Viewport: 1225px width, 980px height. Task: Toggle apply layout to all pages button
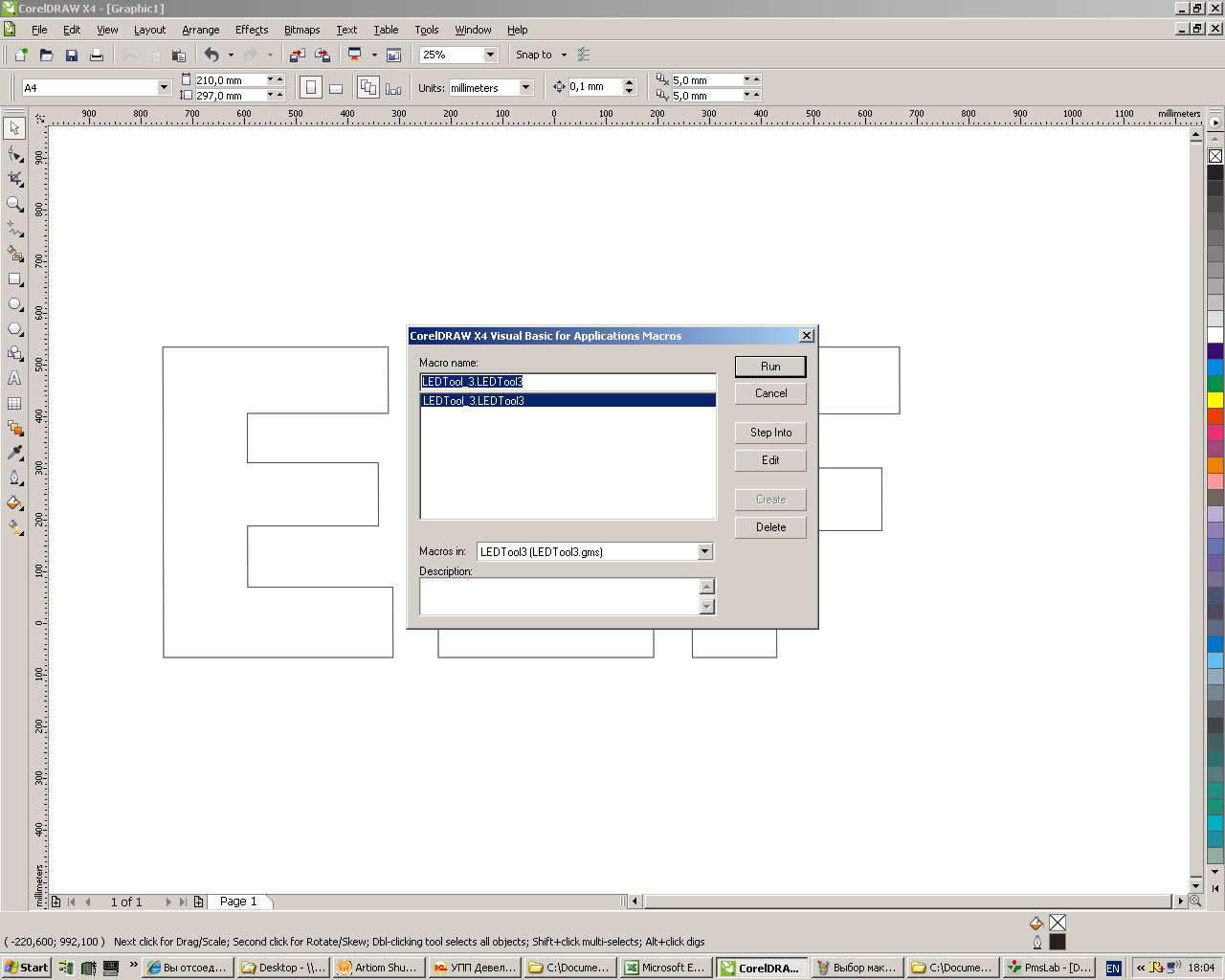click(x=368, y=88)
